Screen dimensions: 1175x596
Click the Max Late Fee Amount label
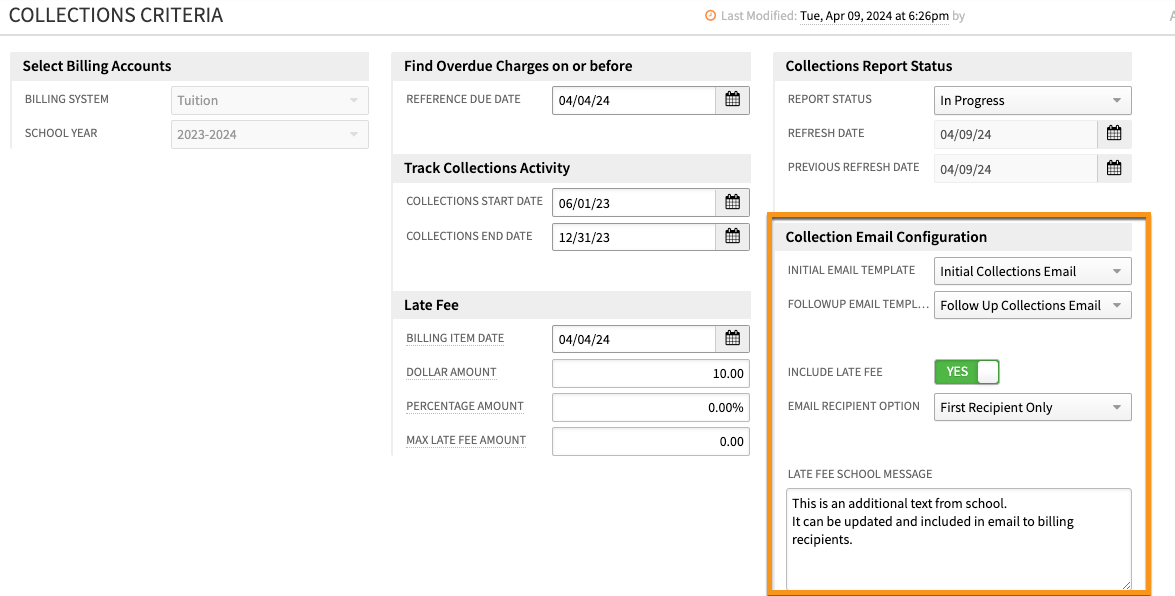pos(466,440)
